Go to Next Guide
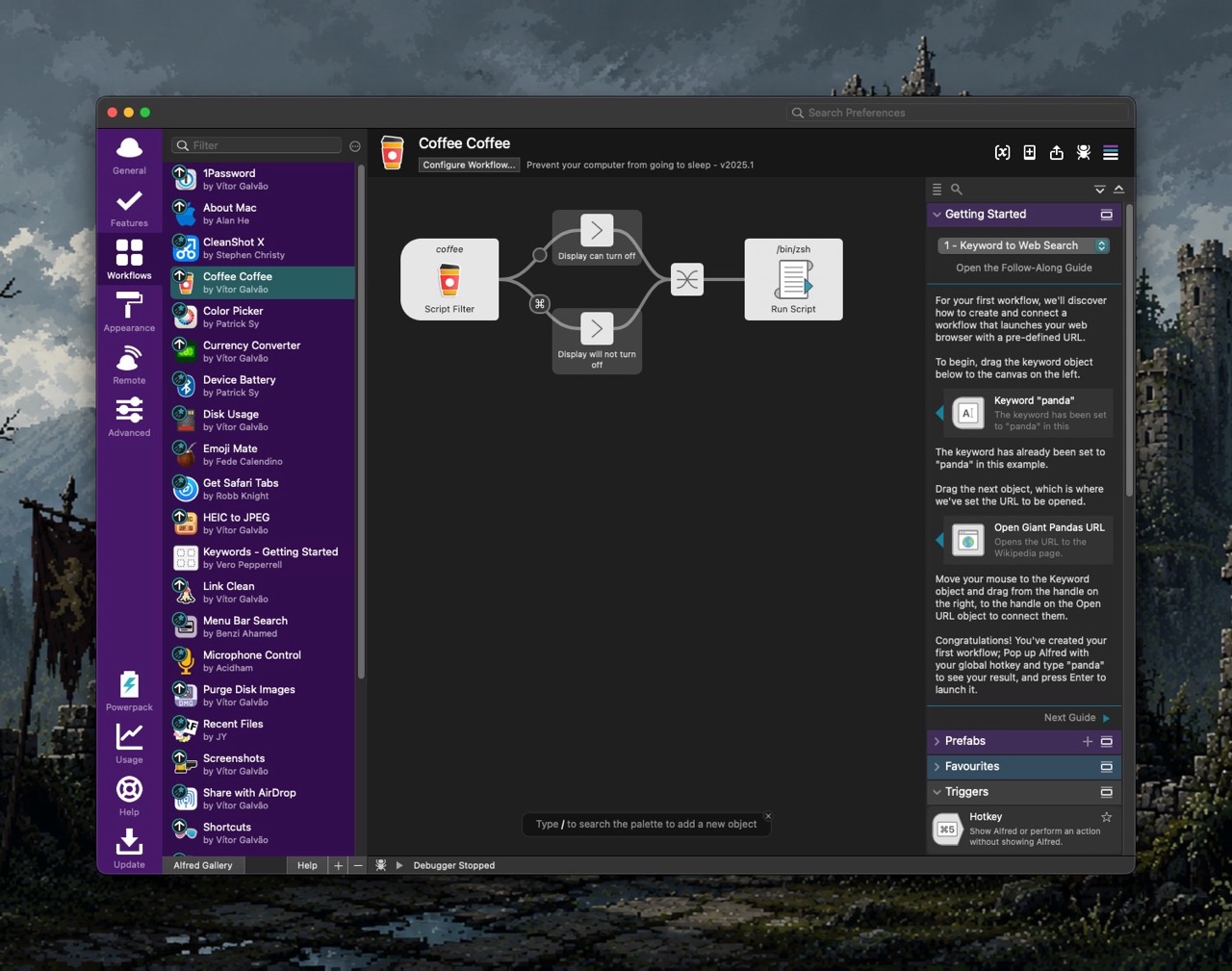Image resolution: width=1232 pixels, height=971 pixels. point(1077,718)
